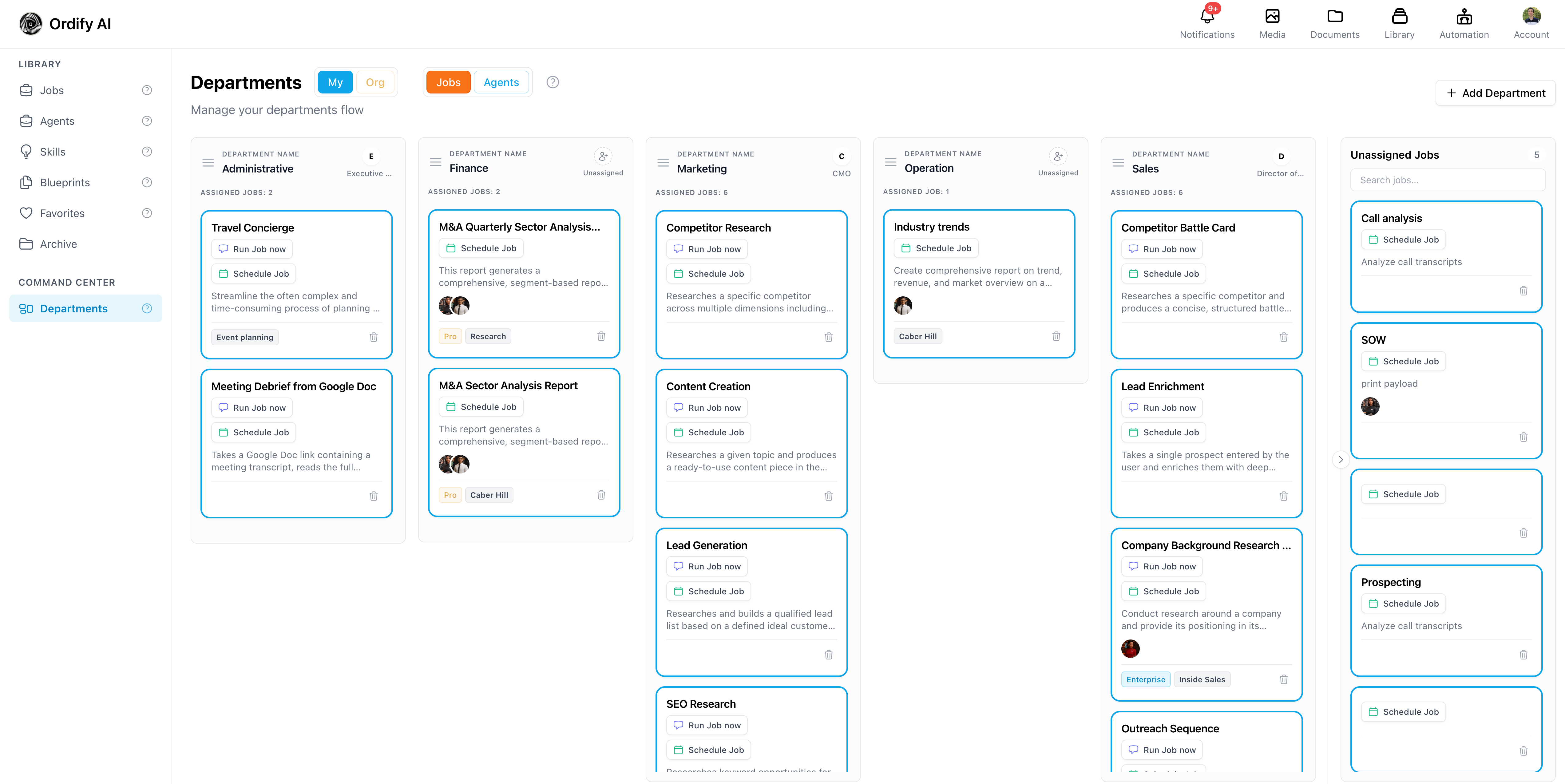Click help icon beside Blueprints in sidebar

pyautogui.click(x=147, y=182)
